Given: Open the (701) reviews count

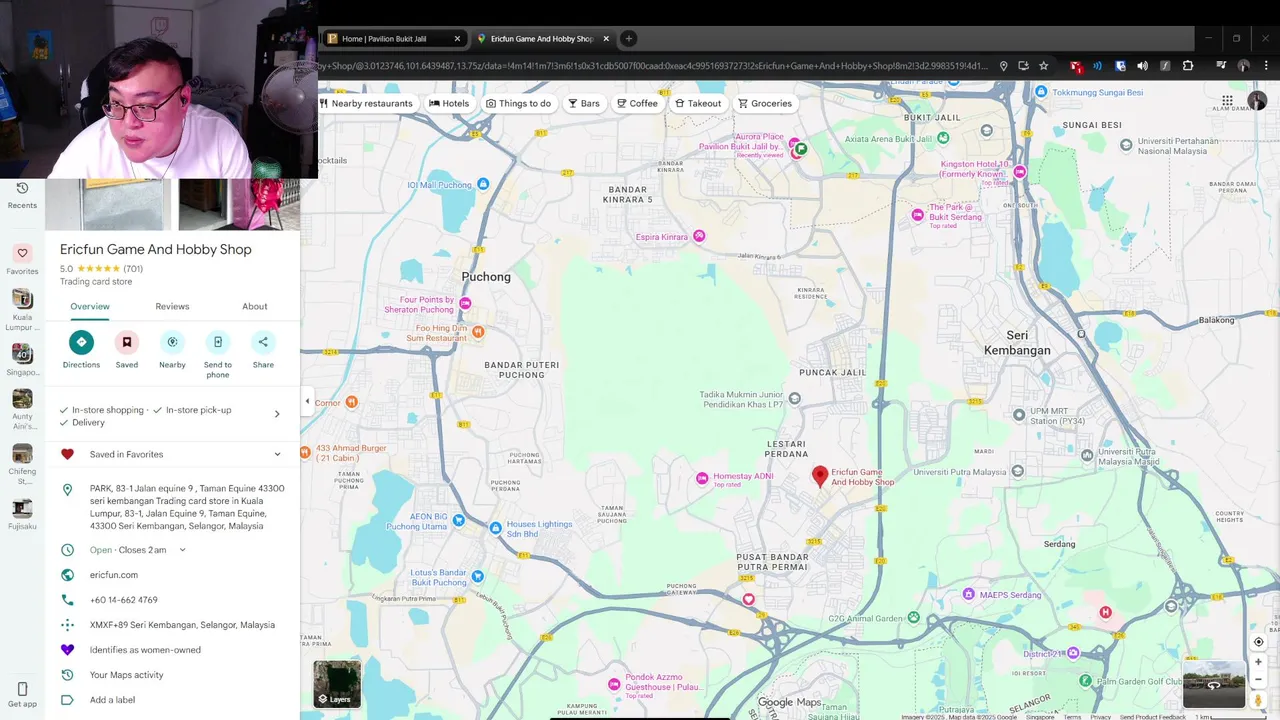Looking at the screenshot, I should (133, 269).
